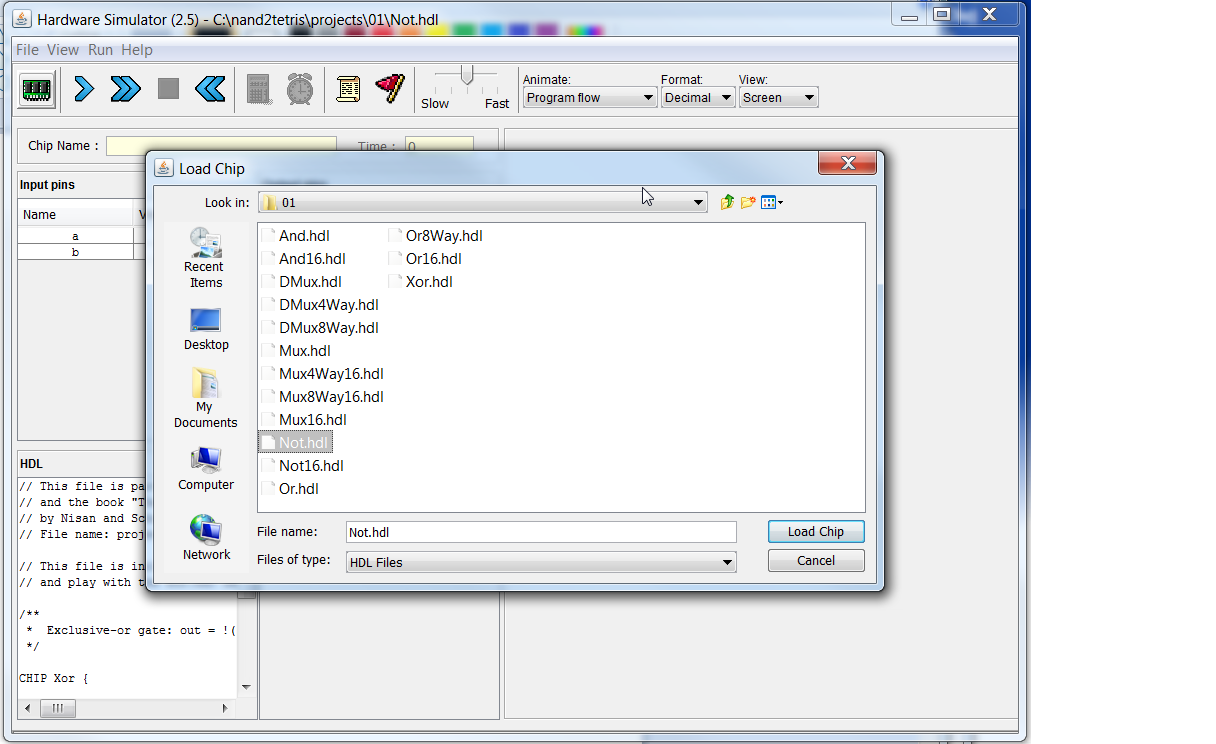Click the Load Script scroll icon
1216x744 pixels.
click(x=348, y=89)
